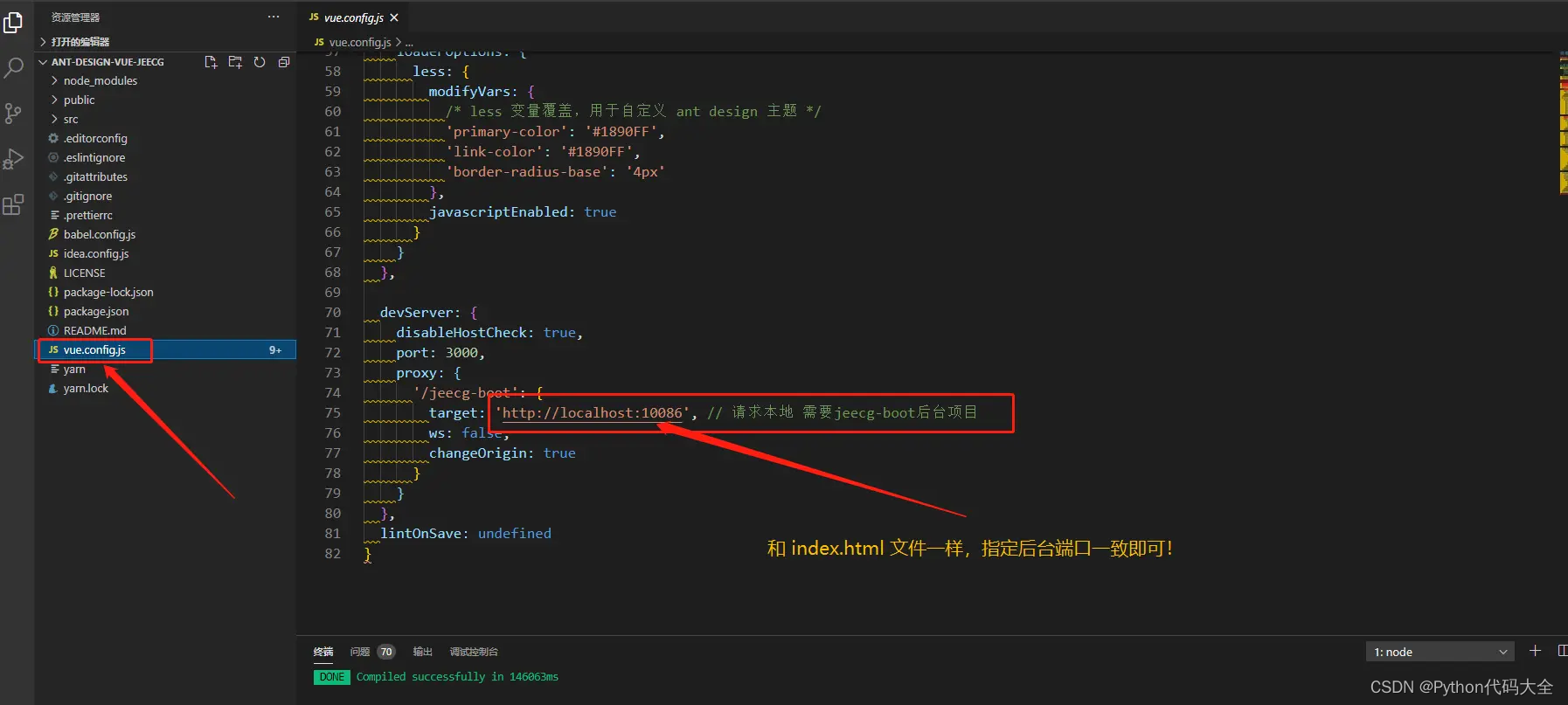Close the vue.config.js editor tab
This screenshot has height=705, width=1568.
pos(394,17)
